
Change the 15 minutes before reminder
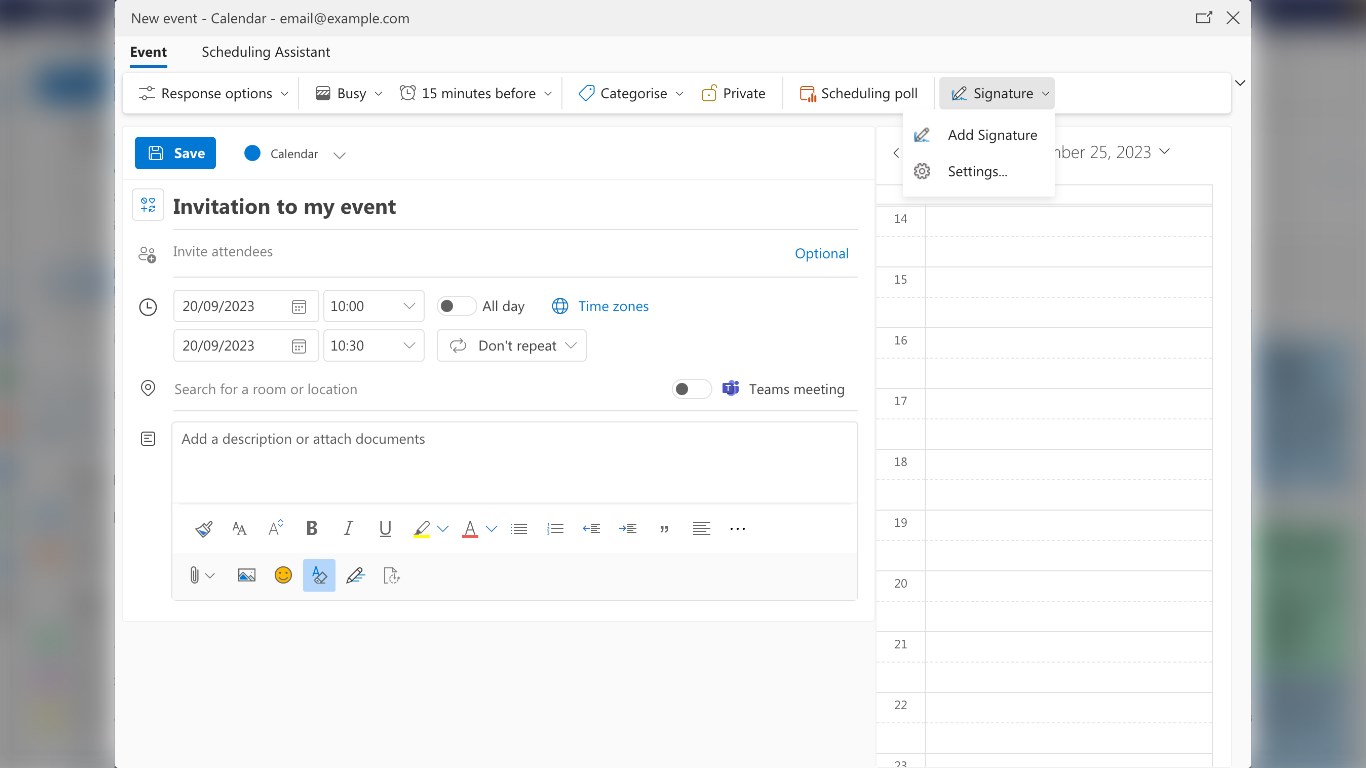click(x=475, y=93)
